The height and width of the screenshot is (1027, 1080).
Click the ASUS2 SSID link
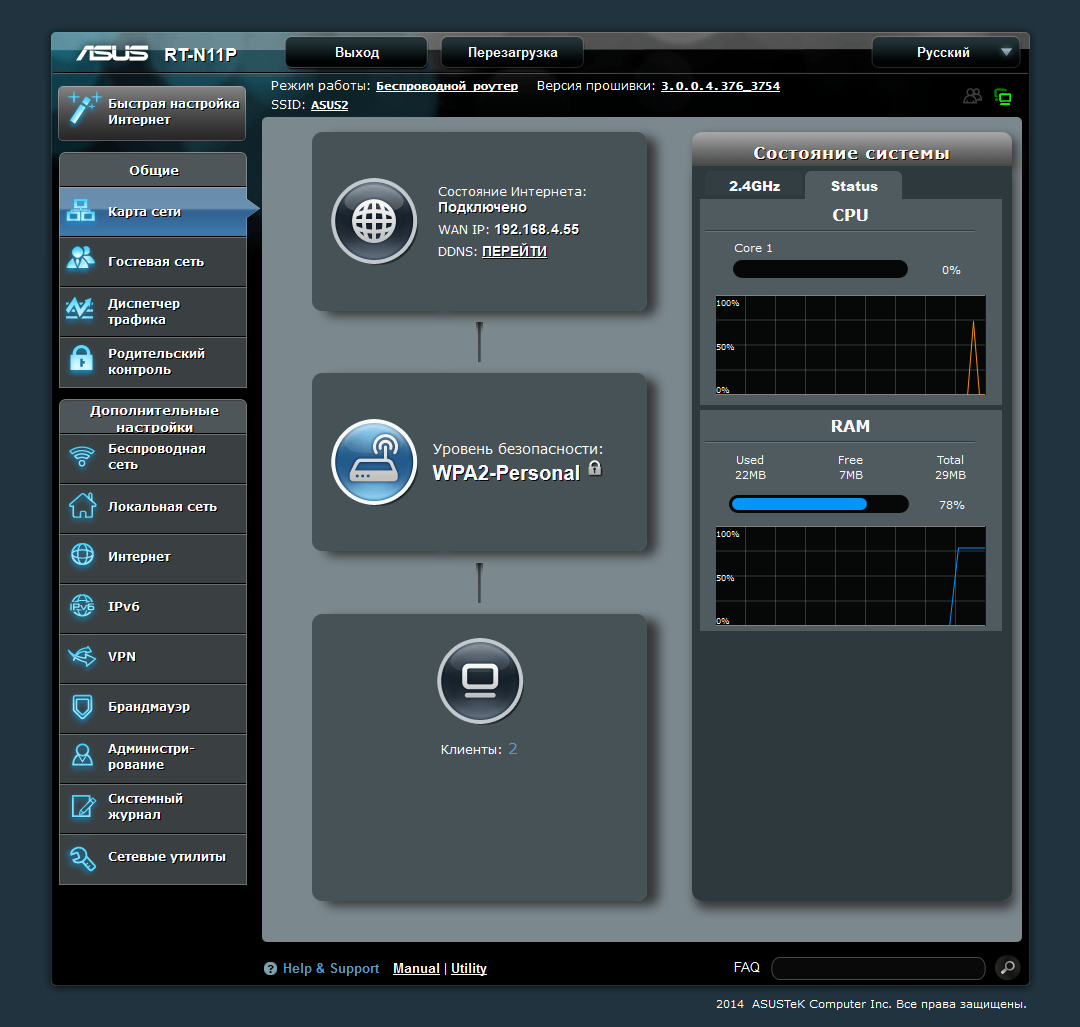click(x=329, y=105)
